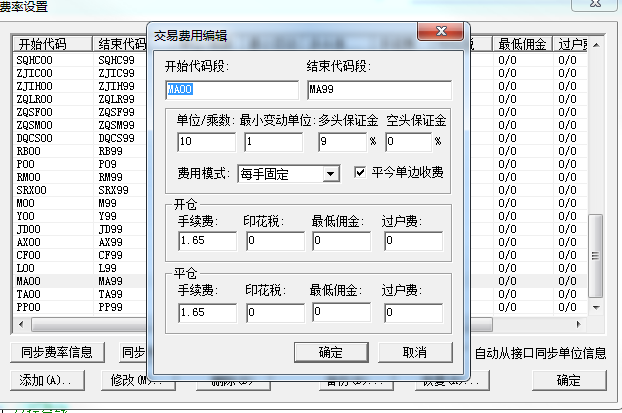622x413 pixels.
Task: Select the RB00 row in the list
Action: (x=30, y=152)
